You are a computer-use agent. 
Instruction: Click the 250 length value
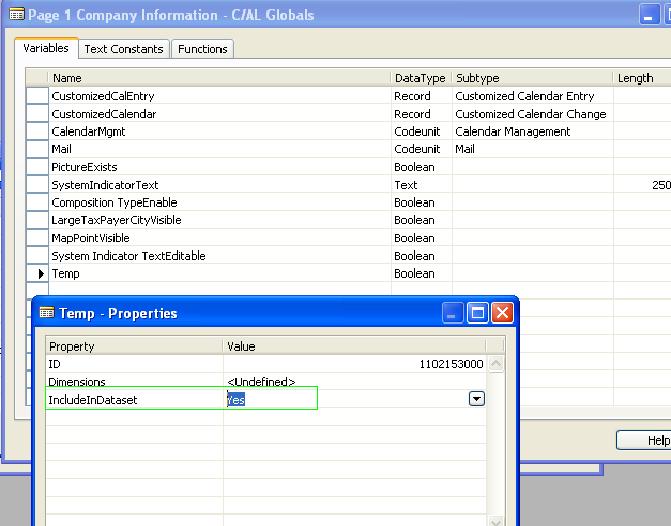[661, 185]
